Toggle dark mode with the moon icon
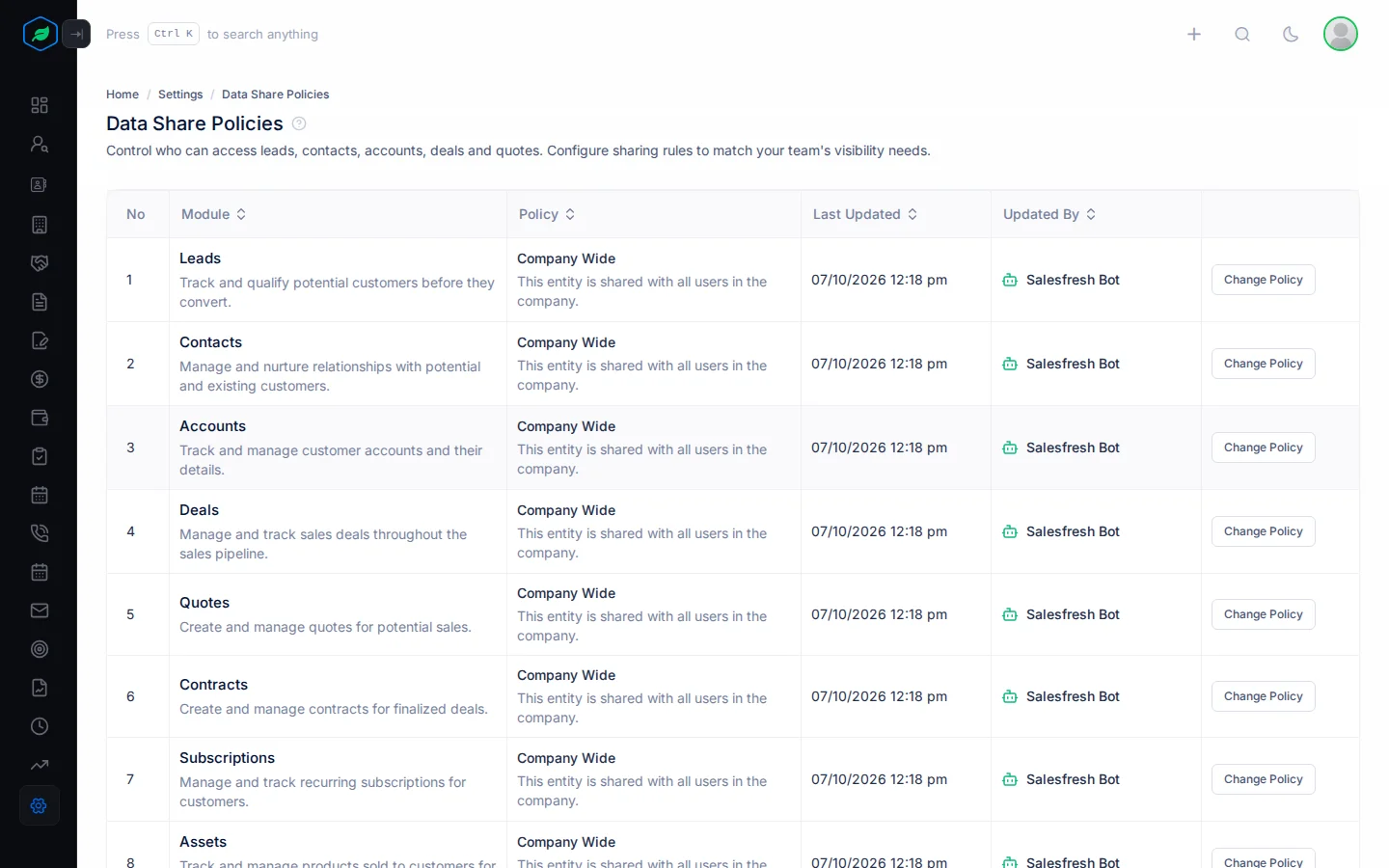The height and width of the screenshot is (868, 1389). pyautogui.click(x=1291, y=34)
